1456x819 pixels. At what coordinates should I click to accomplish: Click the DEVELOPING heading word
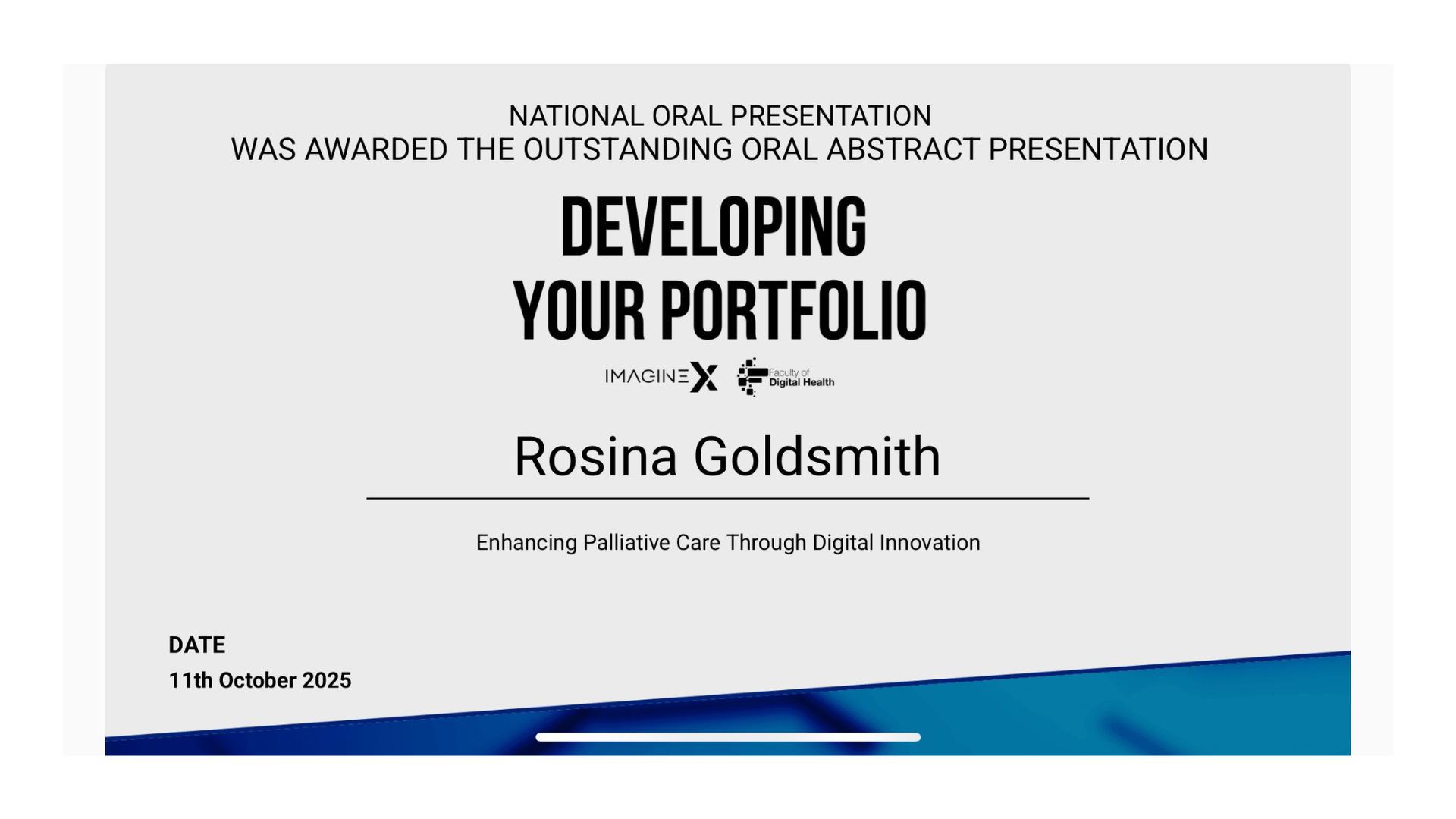[713, 227]
